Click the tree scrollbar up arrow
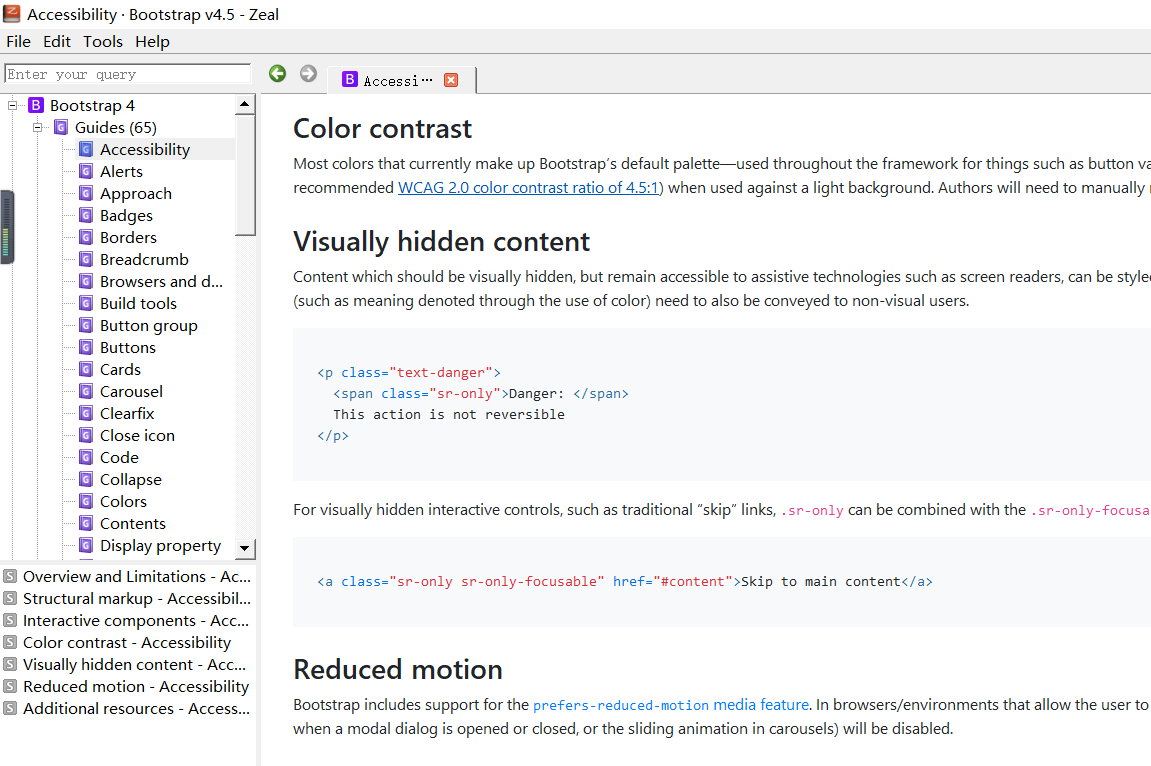 (244, 105)
